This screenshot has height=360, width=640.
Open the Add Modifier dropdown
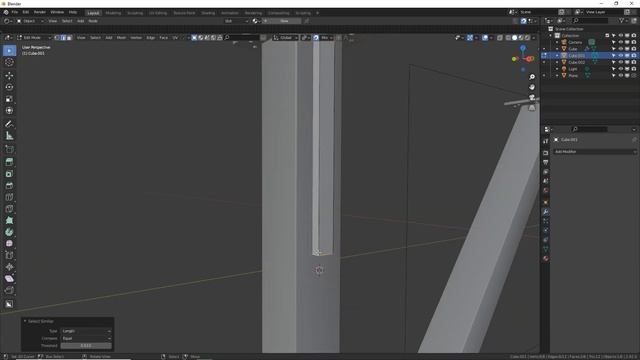tap(595, 151)
